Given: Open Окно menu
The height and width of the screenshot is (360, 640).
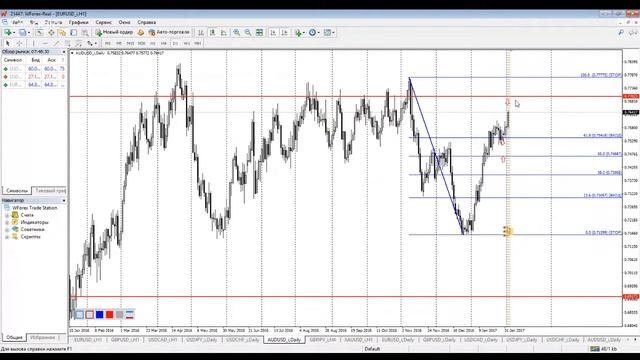Looking at the screenshot, I should click(x=124, y=22).
